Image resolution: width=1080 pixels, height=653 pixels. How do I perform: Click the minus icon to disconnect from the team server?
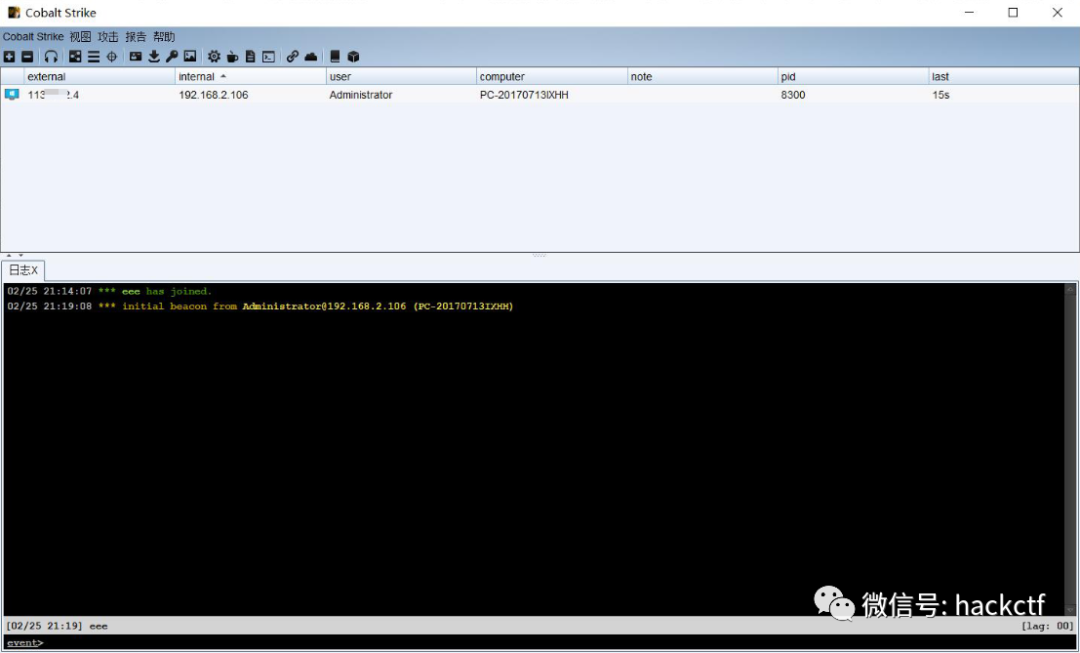click(x=27, y=57)
